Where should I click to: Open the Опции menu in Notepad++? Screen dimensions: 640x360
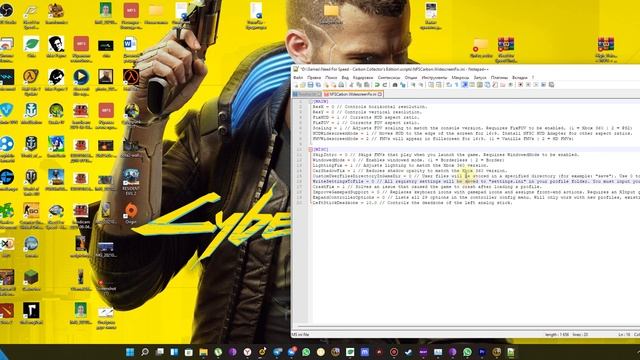[x=411, y=78]
